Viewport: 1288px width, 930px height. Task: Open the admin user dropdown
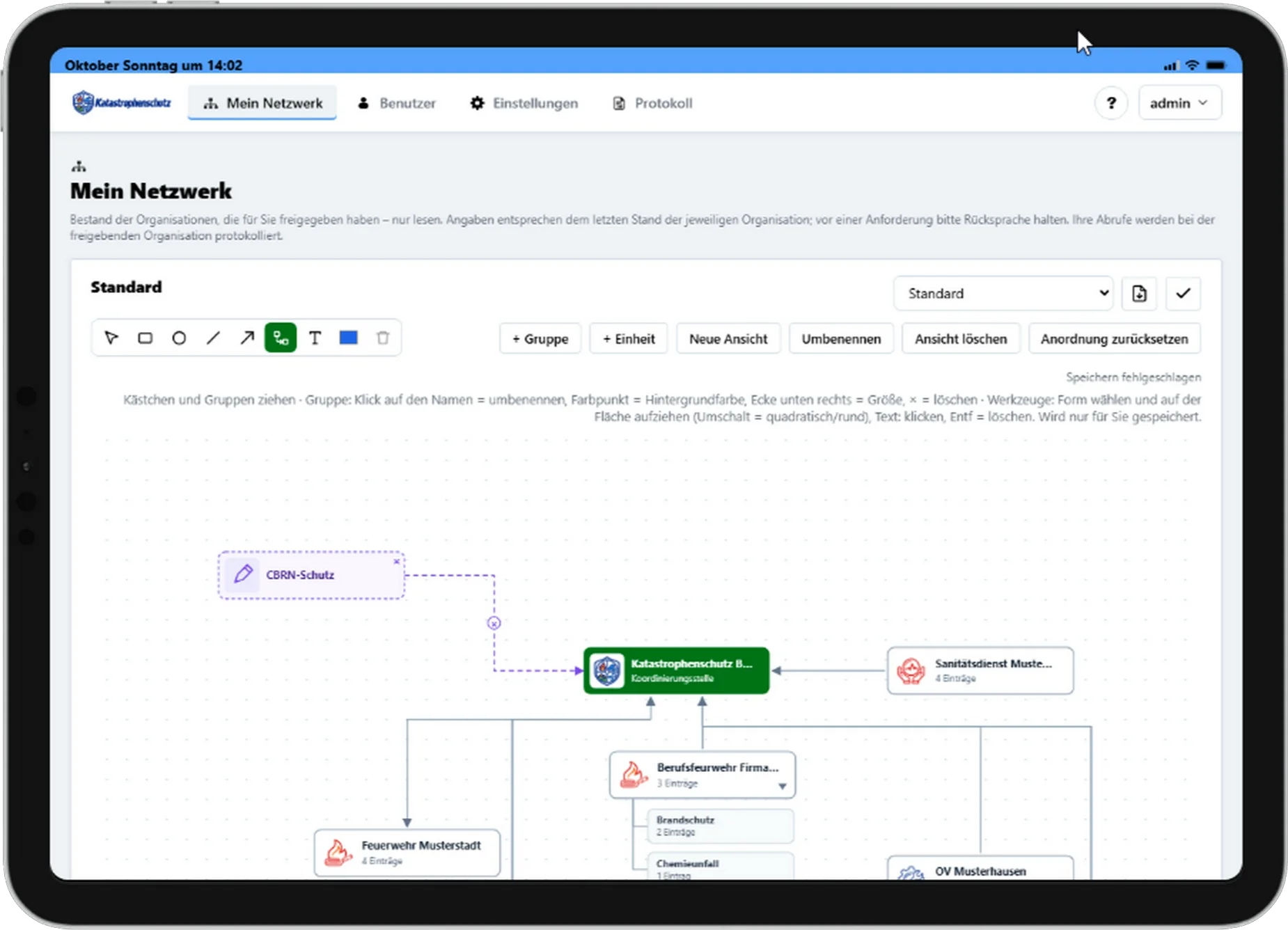[x=1179, y=103]
